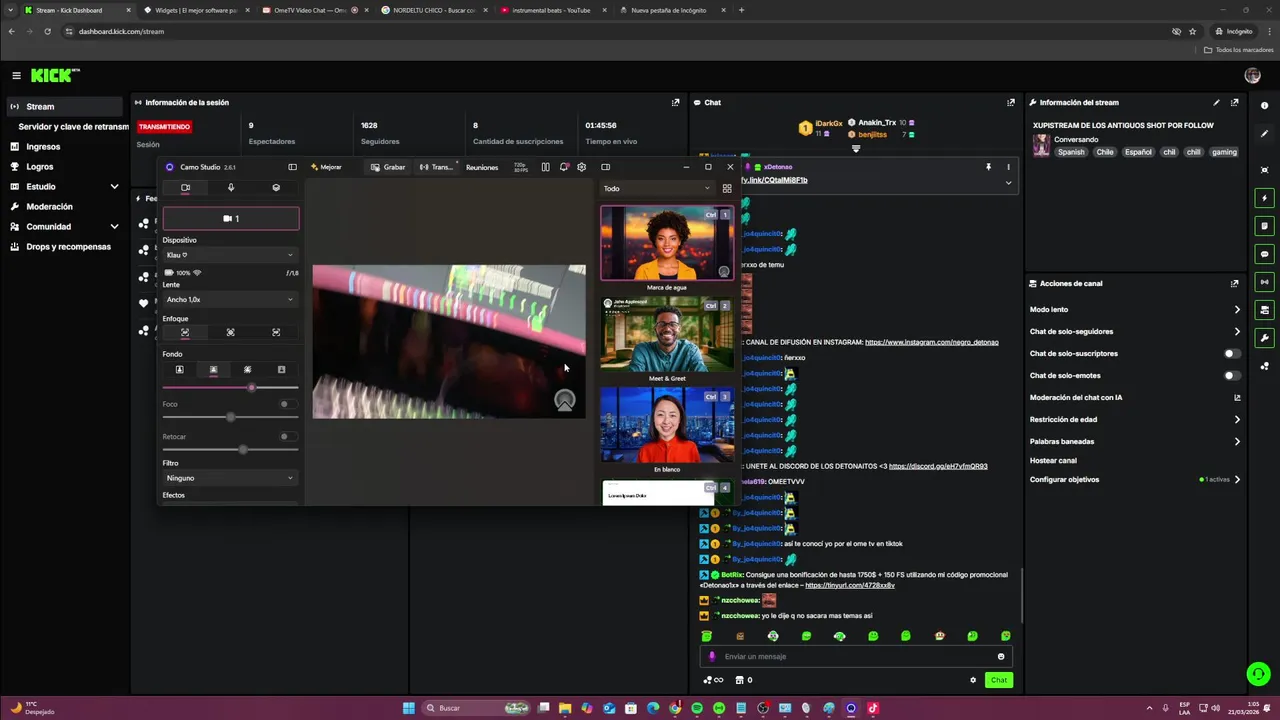Viewport: 1280px width, 720px height.
Task: Open Logros in Kick sidebar
Action: pyautogui.click(x=66, y=167)
